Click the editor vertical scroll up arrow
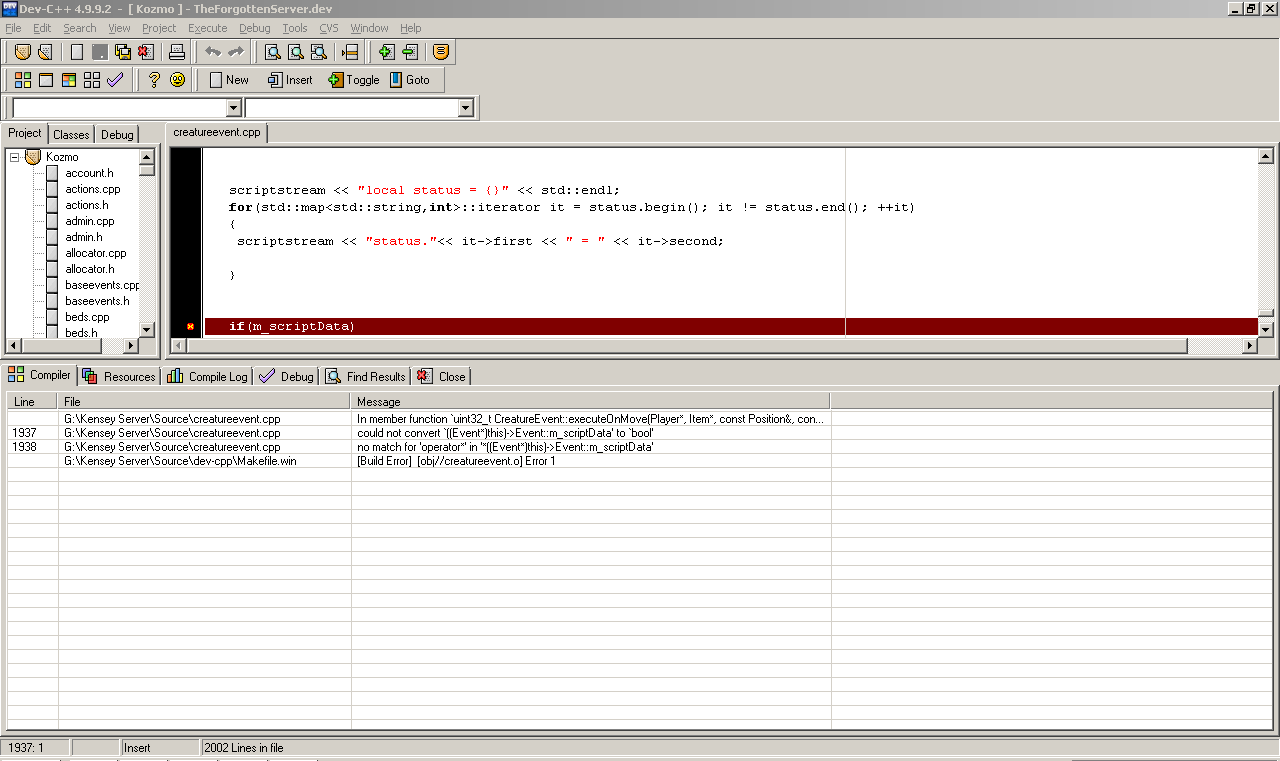1280x761 pixels. (1265, 156)
